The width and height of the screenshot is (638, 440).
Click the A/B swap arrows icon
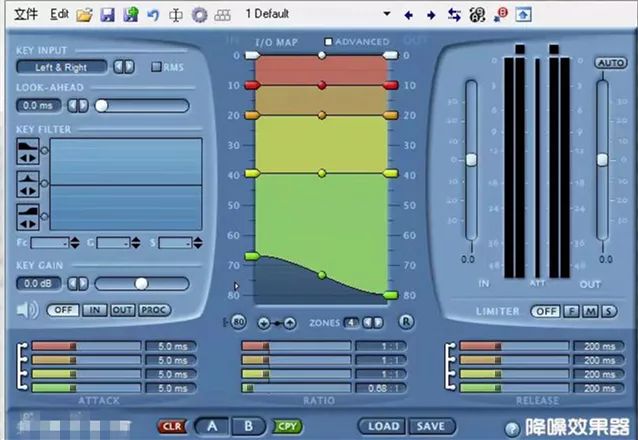click(x=454, y=15)
